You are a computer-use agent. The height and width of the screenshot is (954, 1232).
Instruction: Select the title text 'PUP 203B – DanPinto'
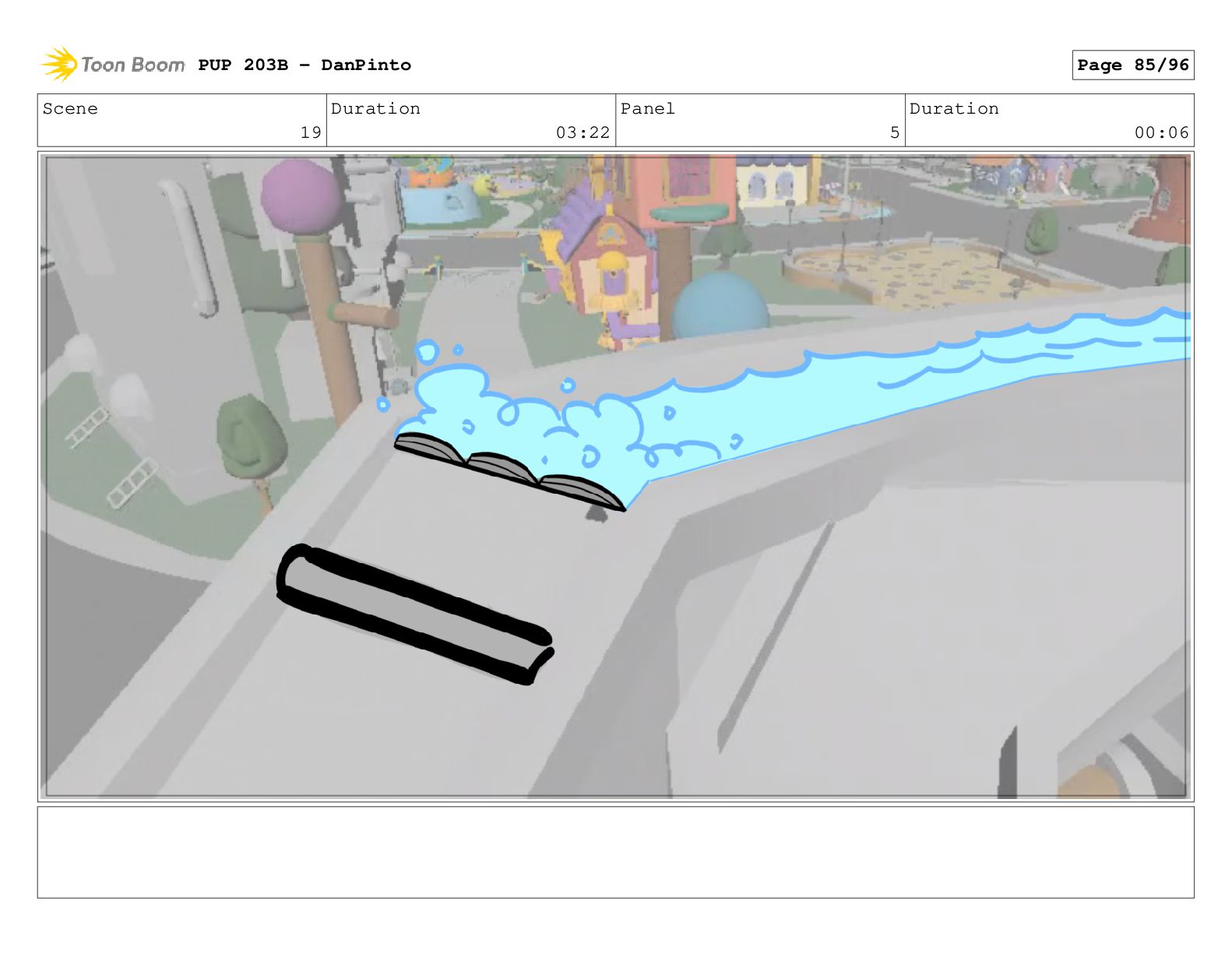tap(304, 65)
